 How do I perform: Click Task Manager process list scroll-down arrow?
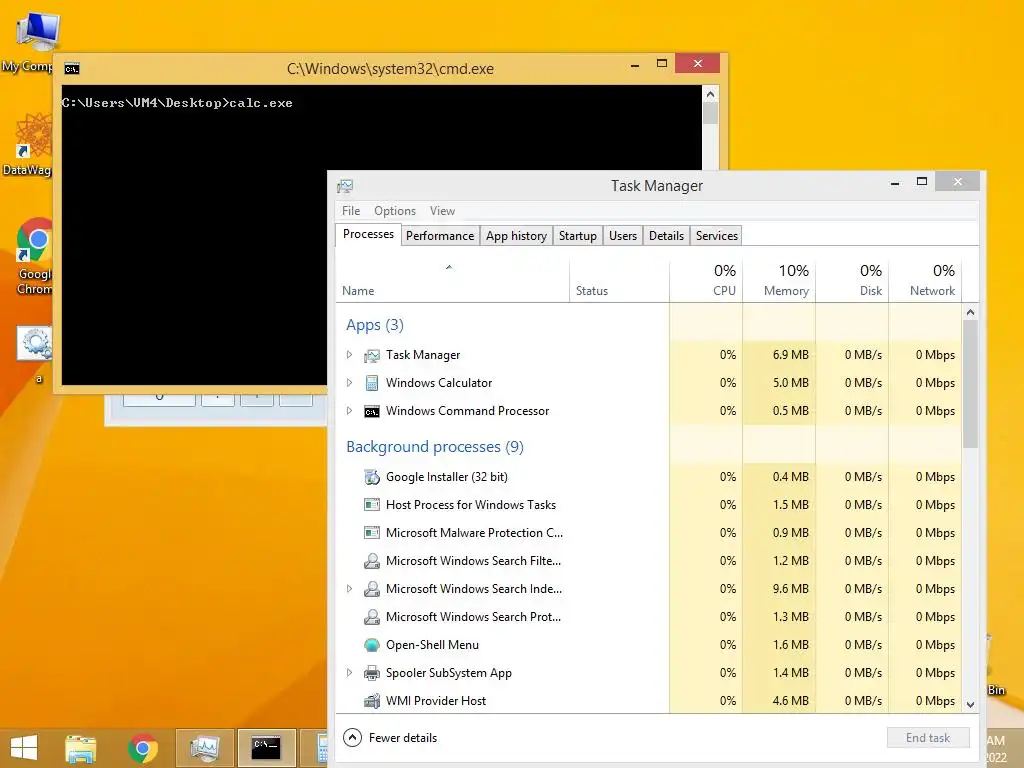pyautogui.click(x=970, y=705)
